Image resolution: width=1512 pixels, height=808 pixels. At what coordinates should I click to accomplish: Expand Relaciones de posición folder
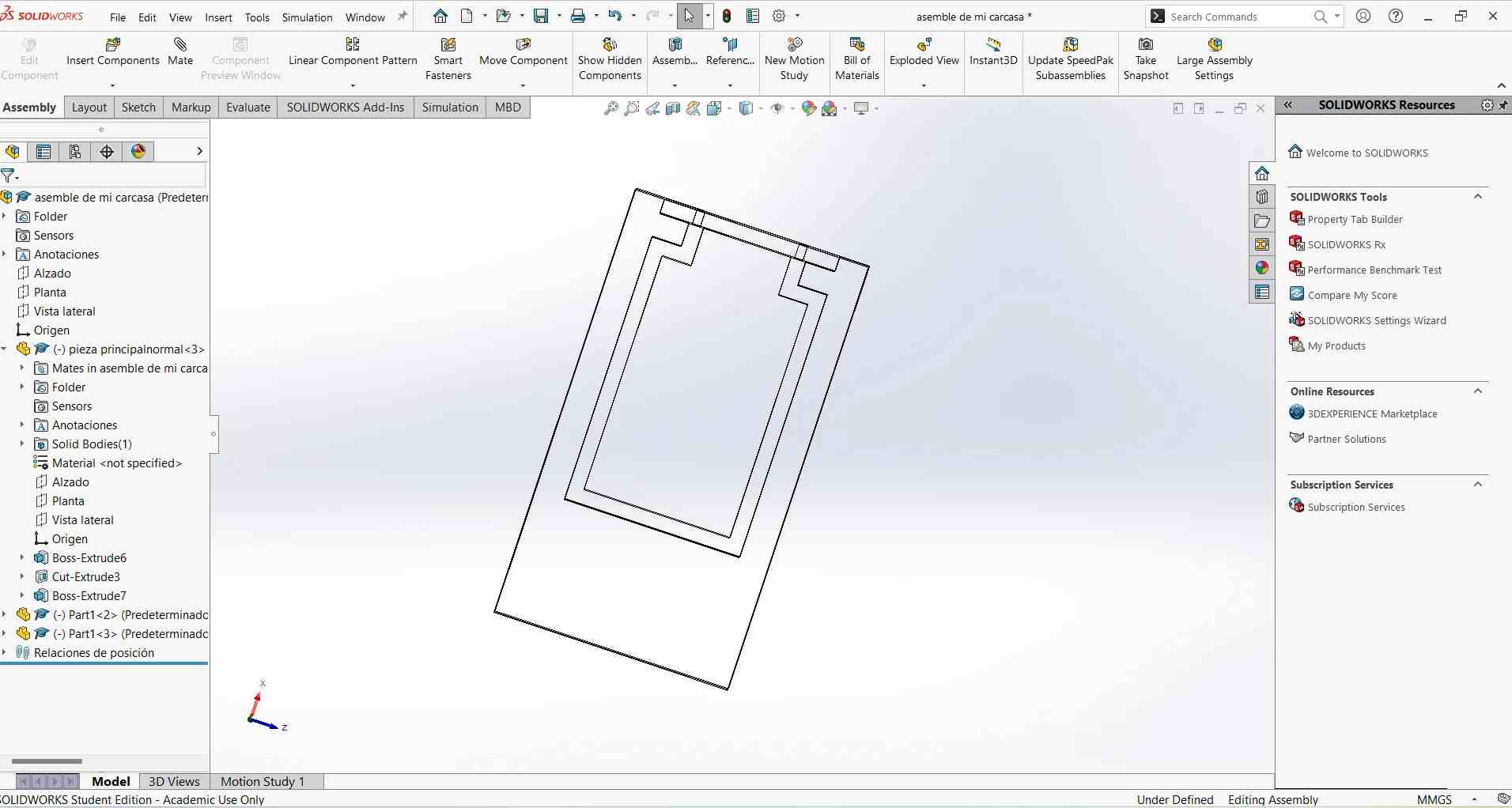click(x=5, y=653)
